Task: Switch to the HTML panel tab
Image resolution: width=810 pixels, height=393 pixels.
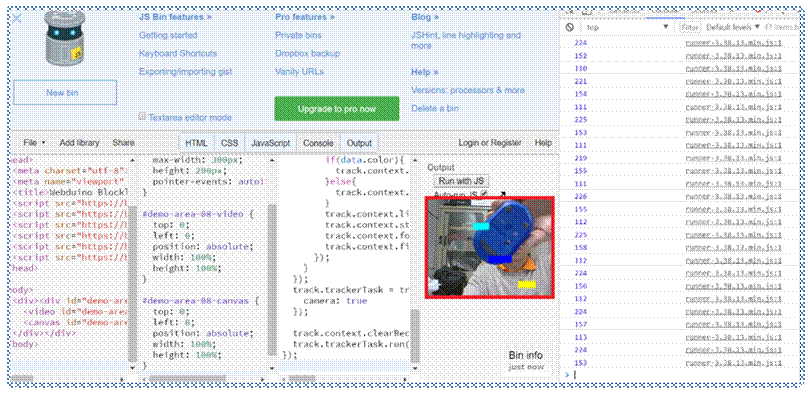Action: [x=196, y=143]
